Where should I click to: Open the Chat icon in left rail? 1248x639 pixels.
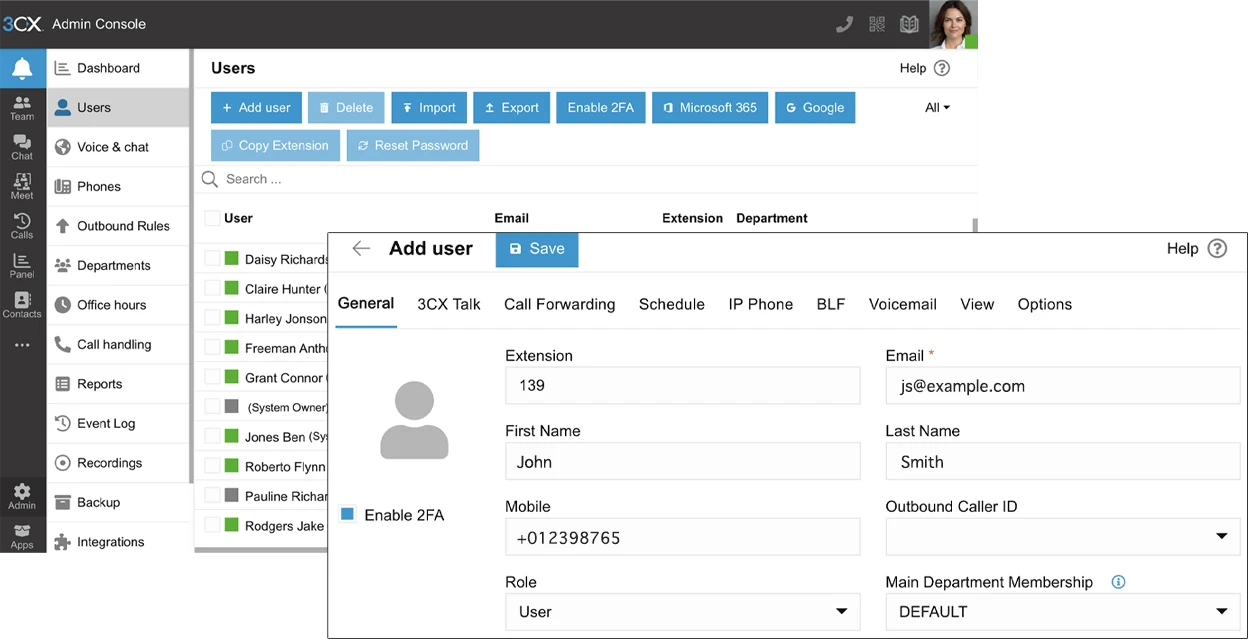coord(22,147)
